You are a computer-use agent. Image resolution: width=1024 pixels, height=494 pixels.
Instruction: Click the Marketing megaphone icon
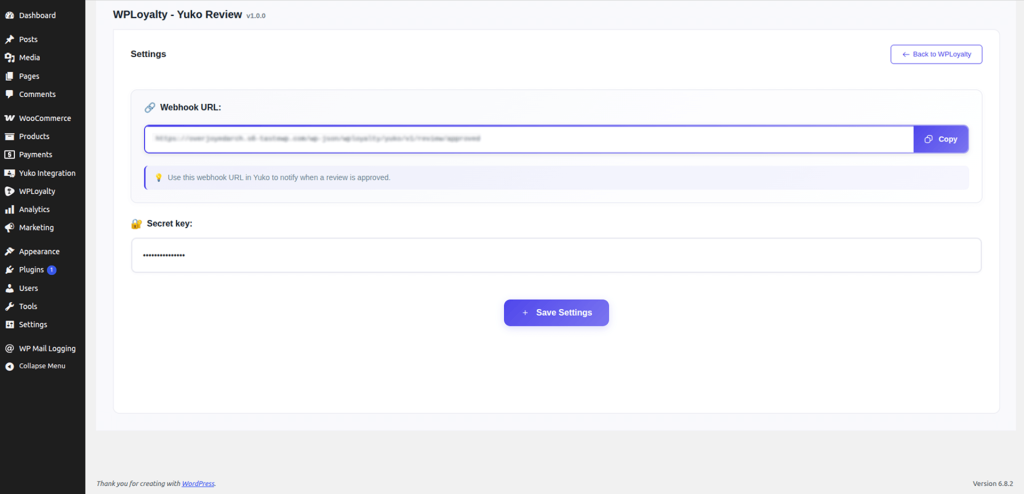pyautogui.click(x=9, y=228)
